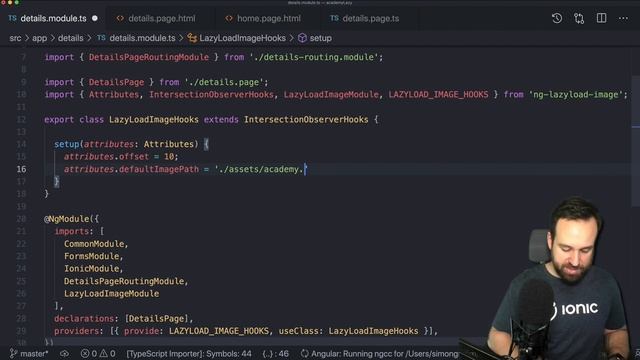
Task: Click the open changes compare icon
Action: pos(579,18)
